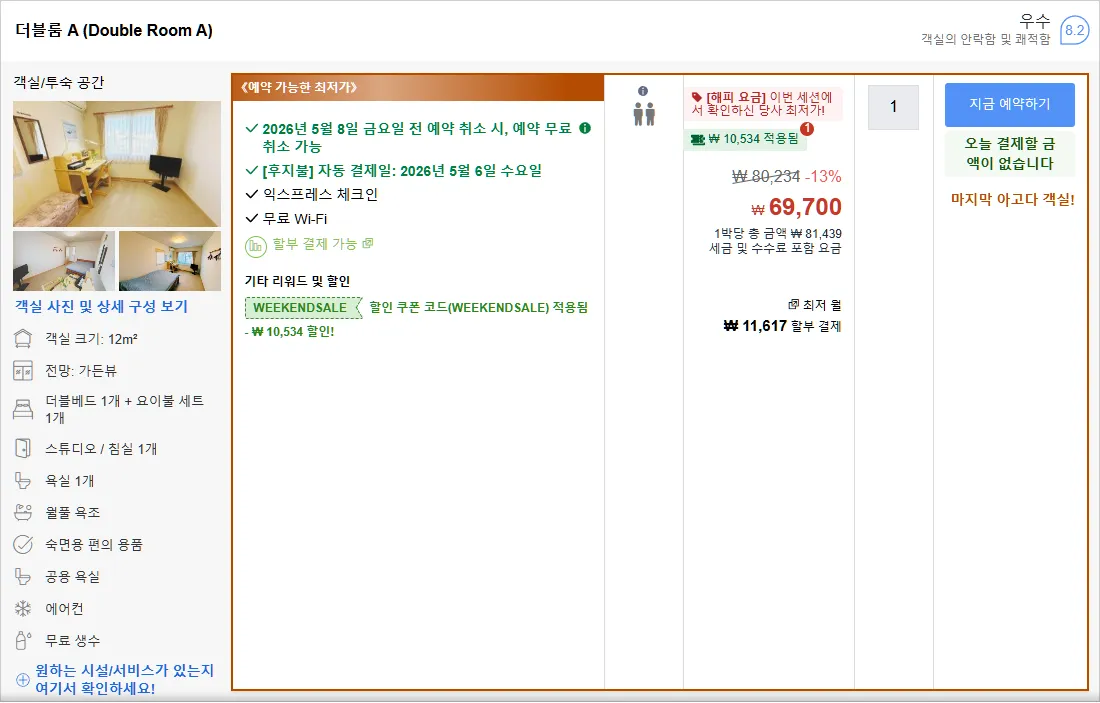Click the crossed-out price ₩80,234
The width and height of the screenshot is (1100, 703).
click(765, 177)
